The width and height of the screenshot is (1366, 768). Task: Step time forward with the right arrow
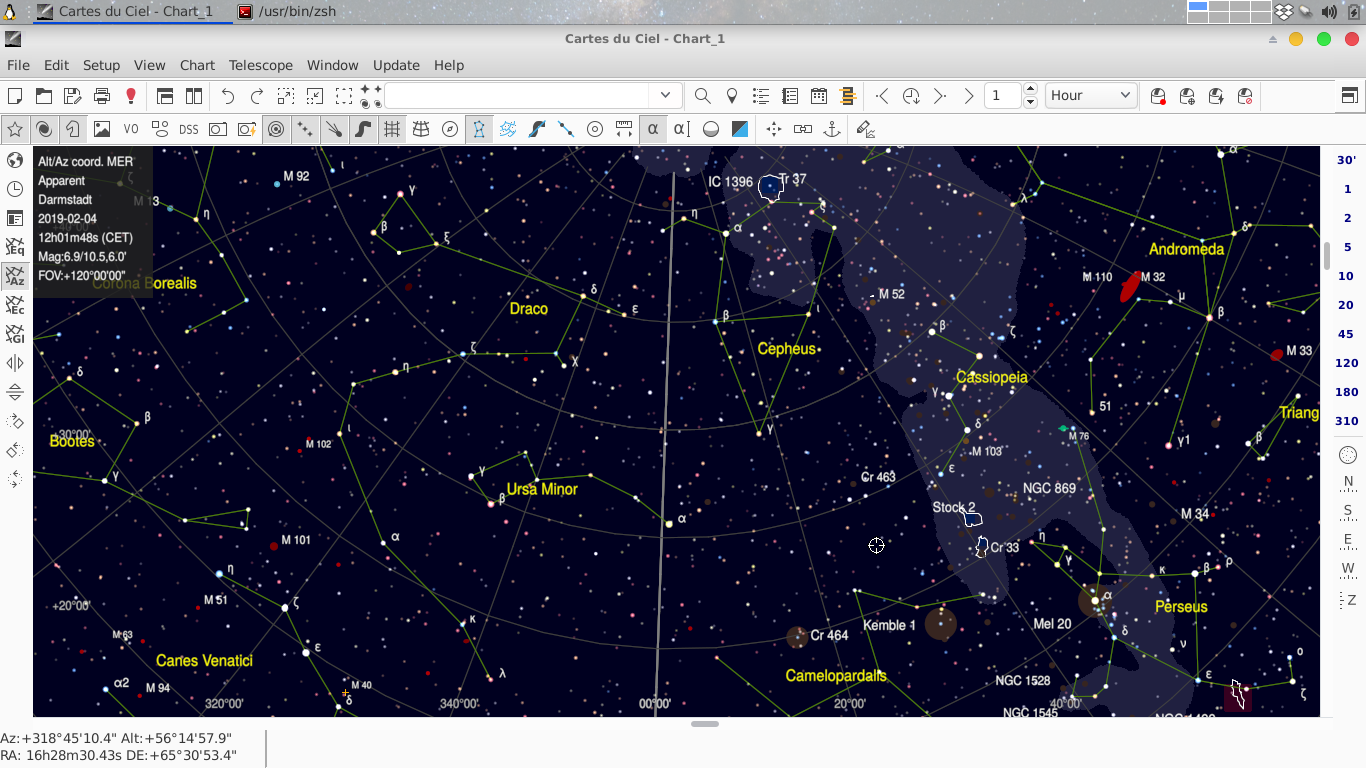pos(940,96)
